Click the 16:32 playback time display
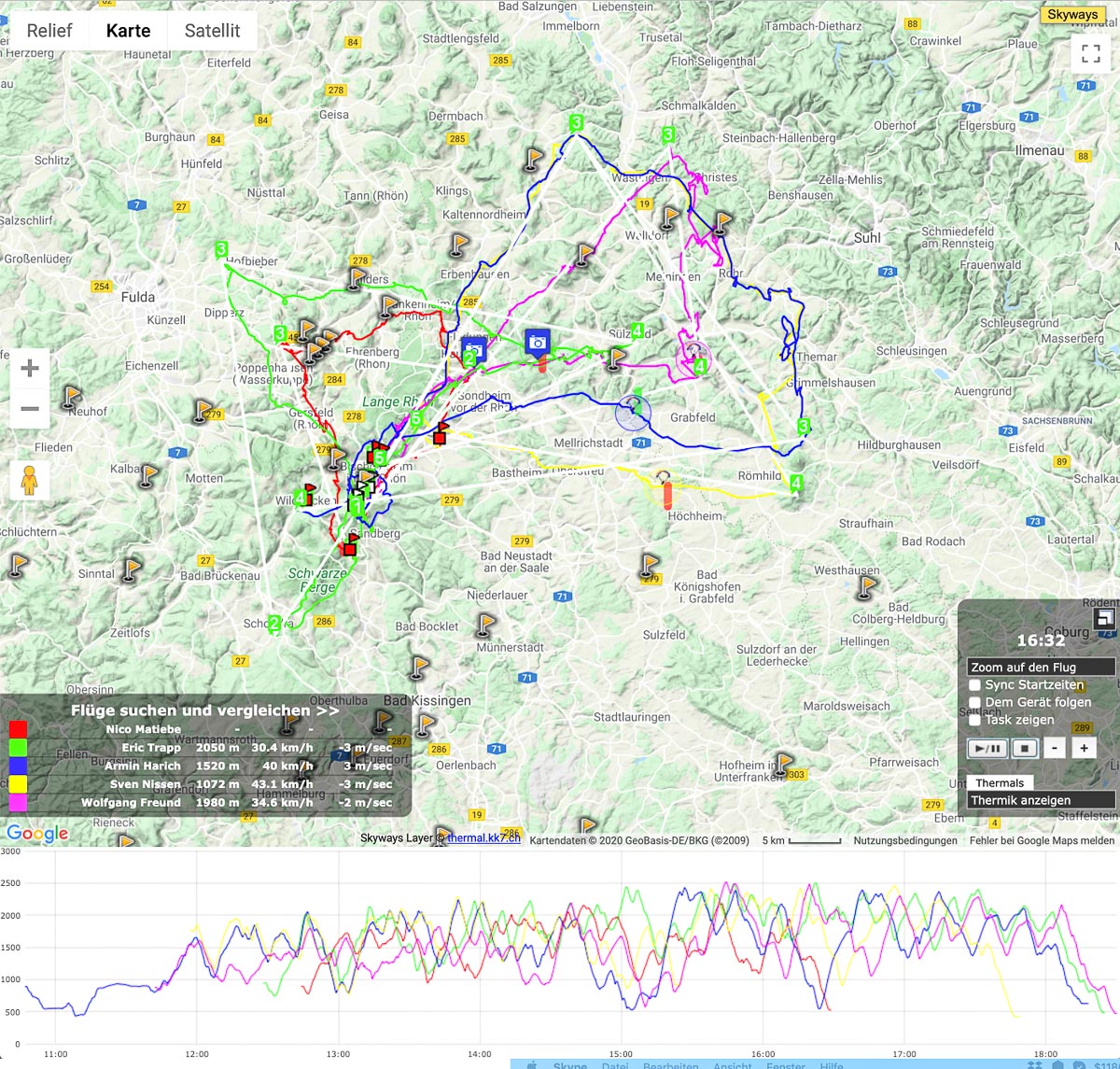The width and height of the screenshot is (1120, 1069). point(1041,640)
